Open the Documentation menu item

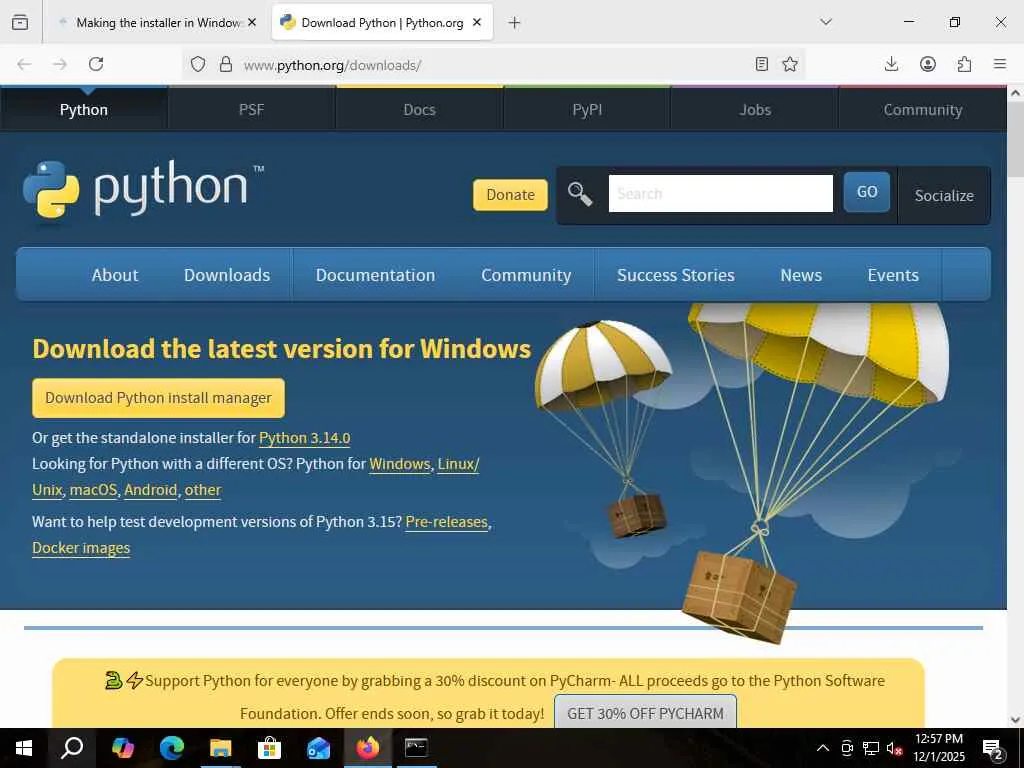coord(375,275)
